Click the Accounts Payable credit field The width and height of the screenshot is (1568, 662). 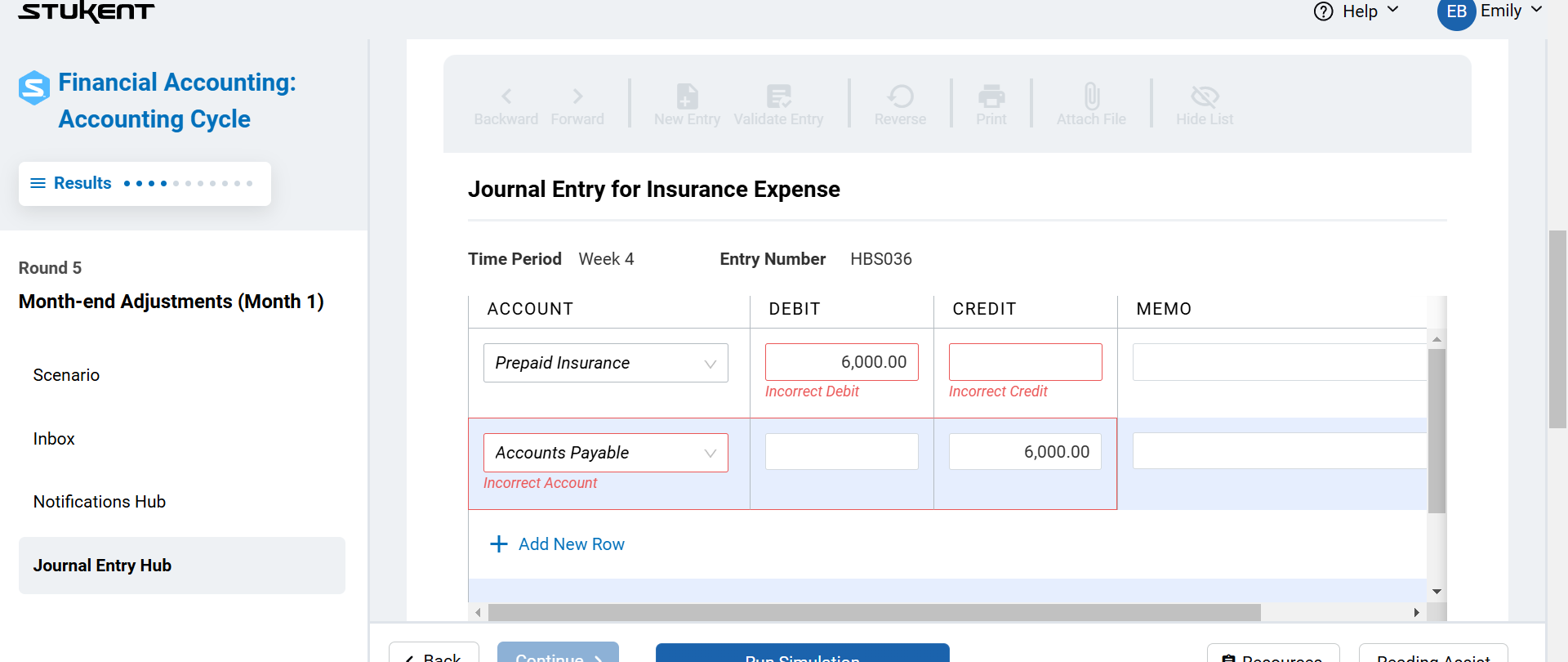pos(1026,451)
